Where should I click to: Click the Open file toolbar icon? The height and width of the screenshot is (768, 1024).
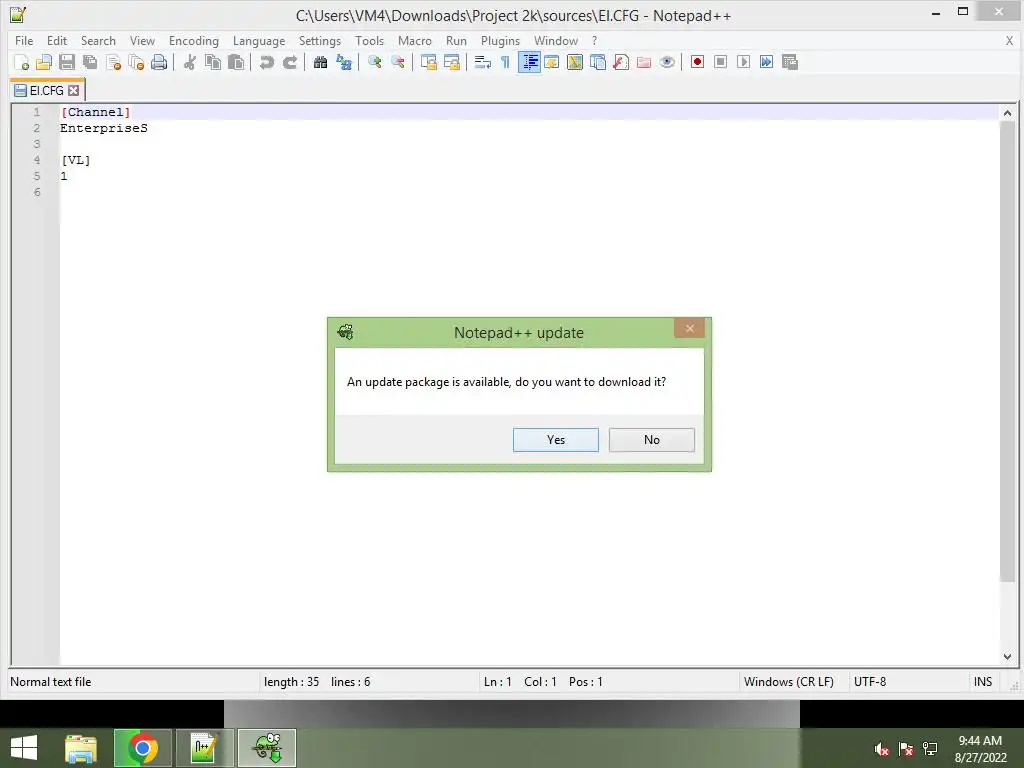44,62
